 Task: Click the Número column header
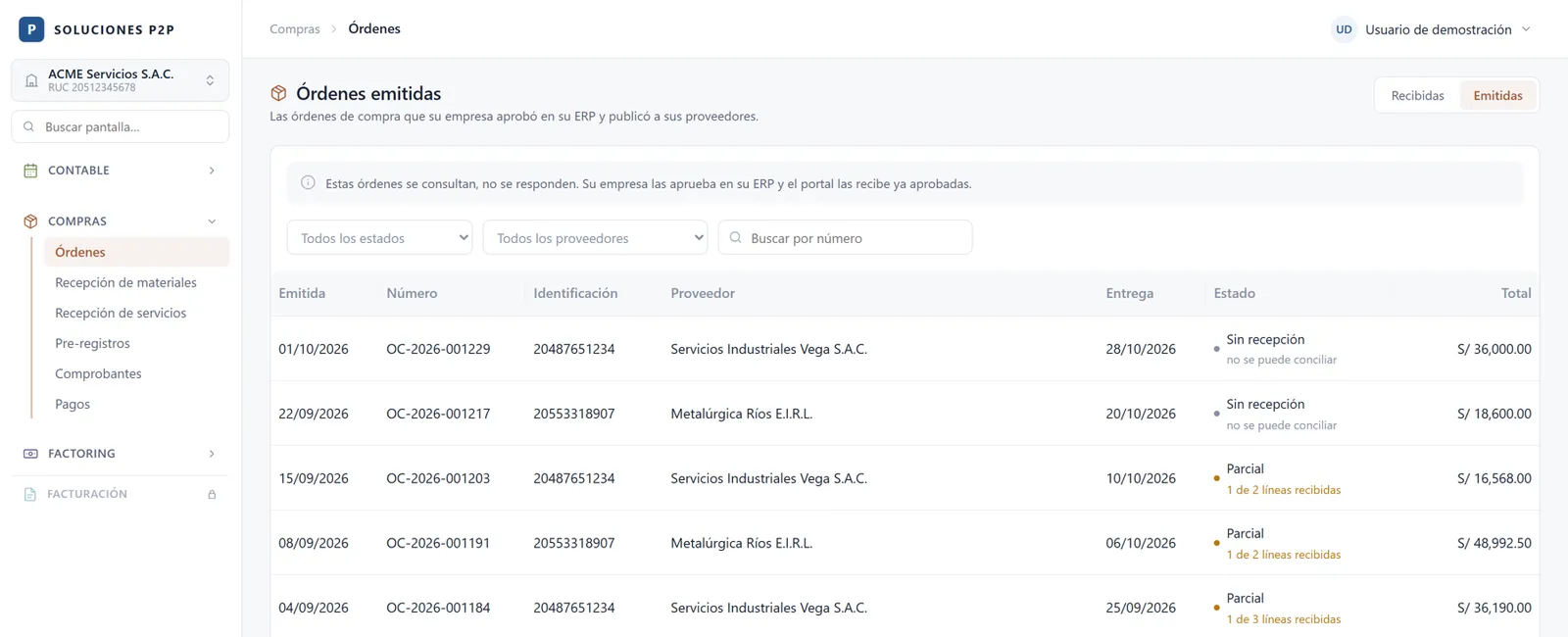pyautogui.click(x=412, y=293)
